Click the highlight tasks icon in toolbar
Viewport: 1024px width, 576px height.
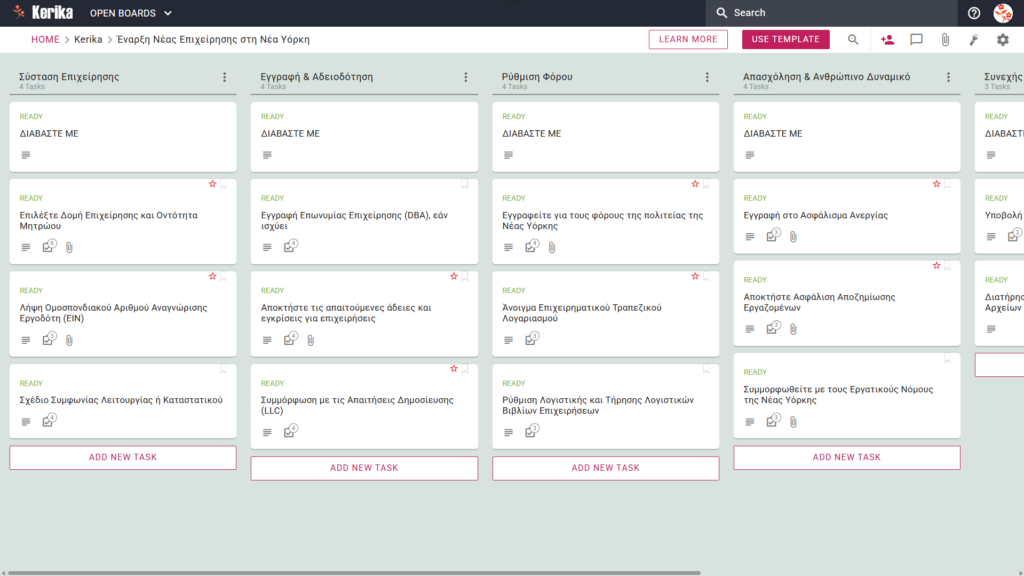(x=974, y=40)
